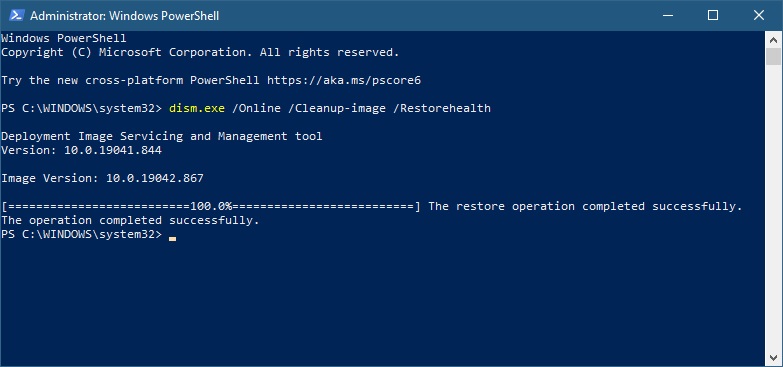This screenshot has height=367, width=783.
Task: Click the scrollbar down arrow
Action: coord(774,358)
